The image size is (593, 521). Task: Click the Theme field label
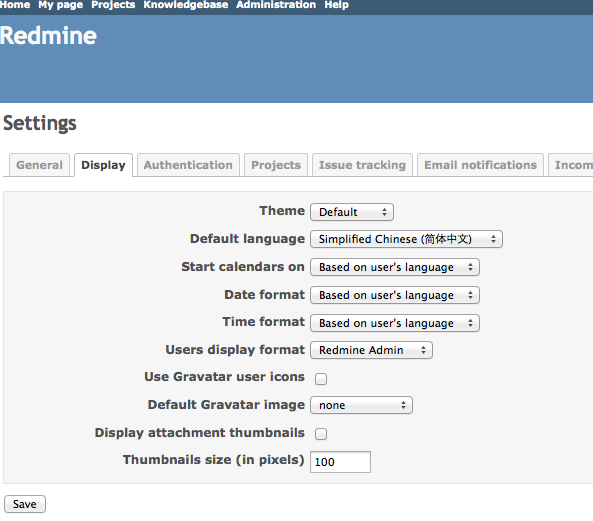pyautogui.click(x=282, y=211)
